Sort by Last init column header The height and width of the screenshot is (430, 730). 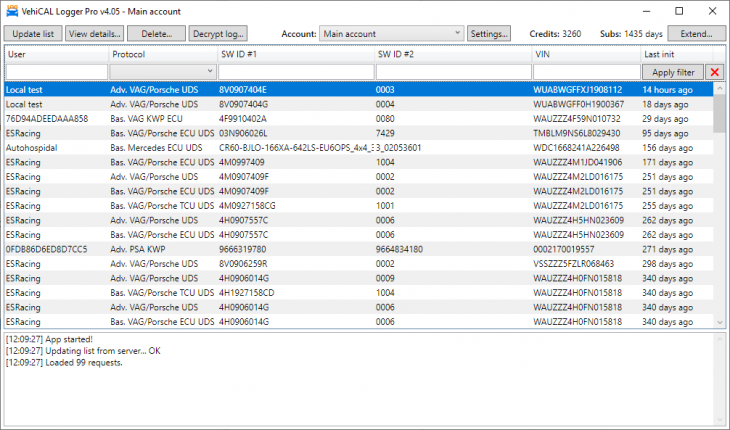[x=675, y=54]
